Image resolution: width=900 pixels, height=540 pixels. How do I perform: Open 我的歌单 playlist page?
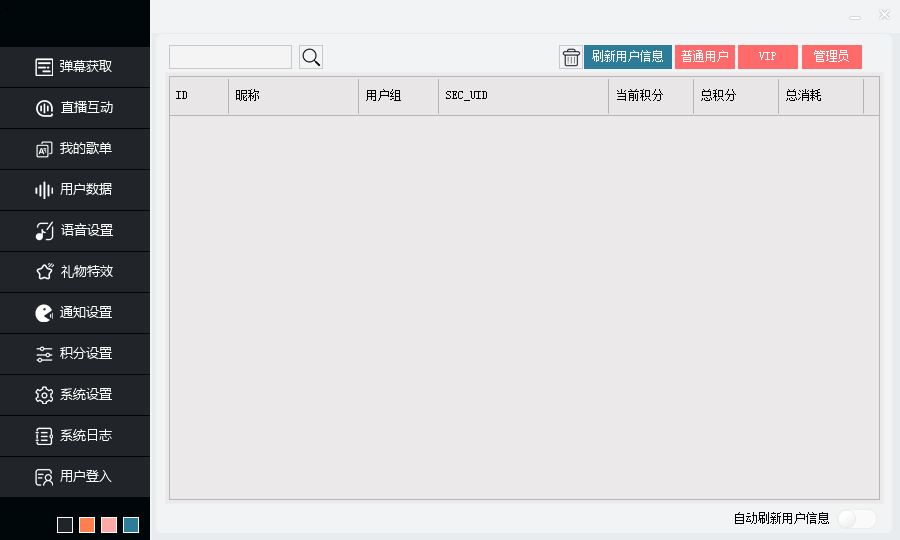click(75, 148)
